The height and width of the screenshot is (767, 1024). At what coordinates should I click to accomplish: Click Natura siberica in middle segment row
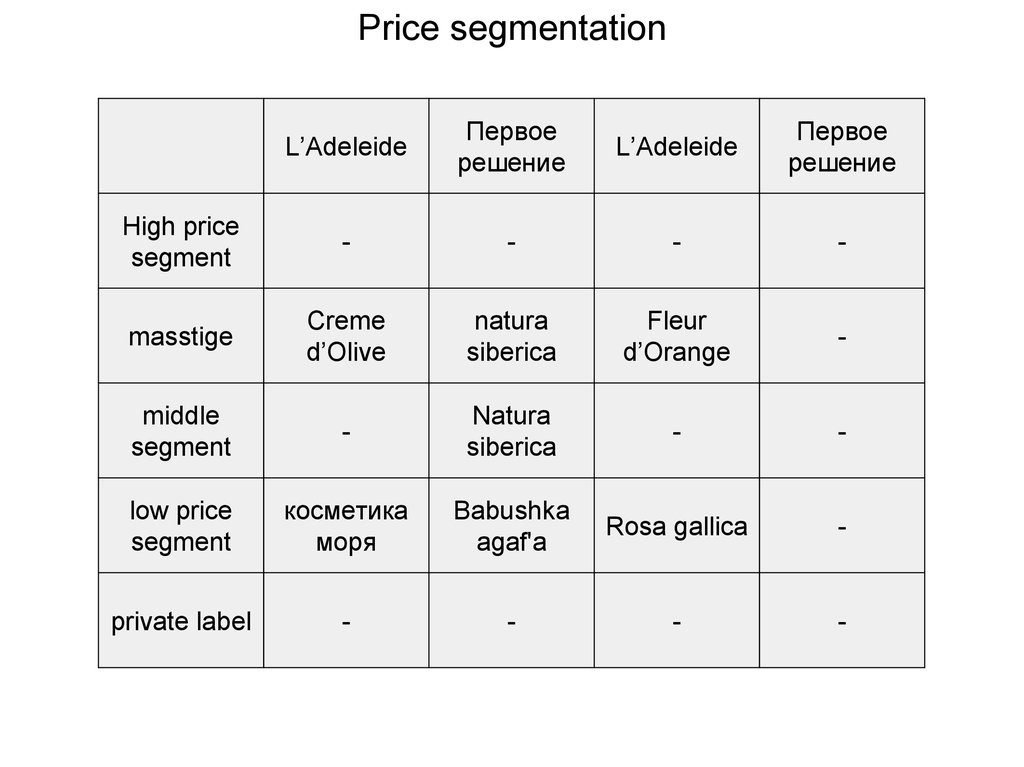[511, 431]
